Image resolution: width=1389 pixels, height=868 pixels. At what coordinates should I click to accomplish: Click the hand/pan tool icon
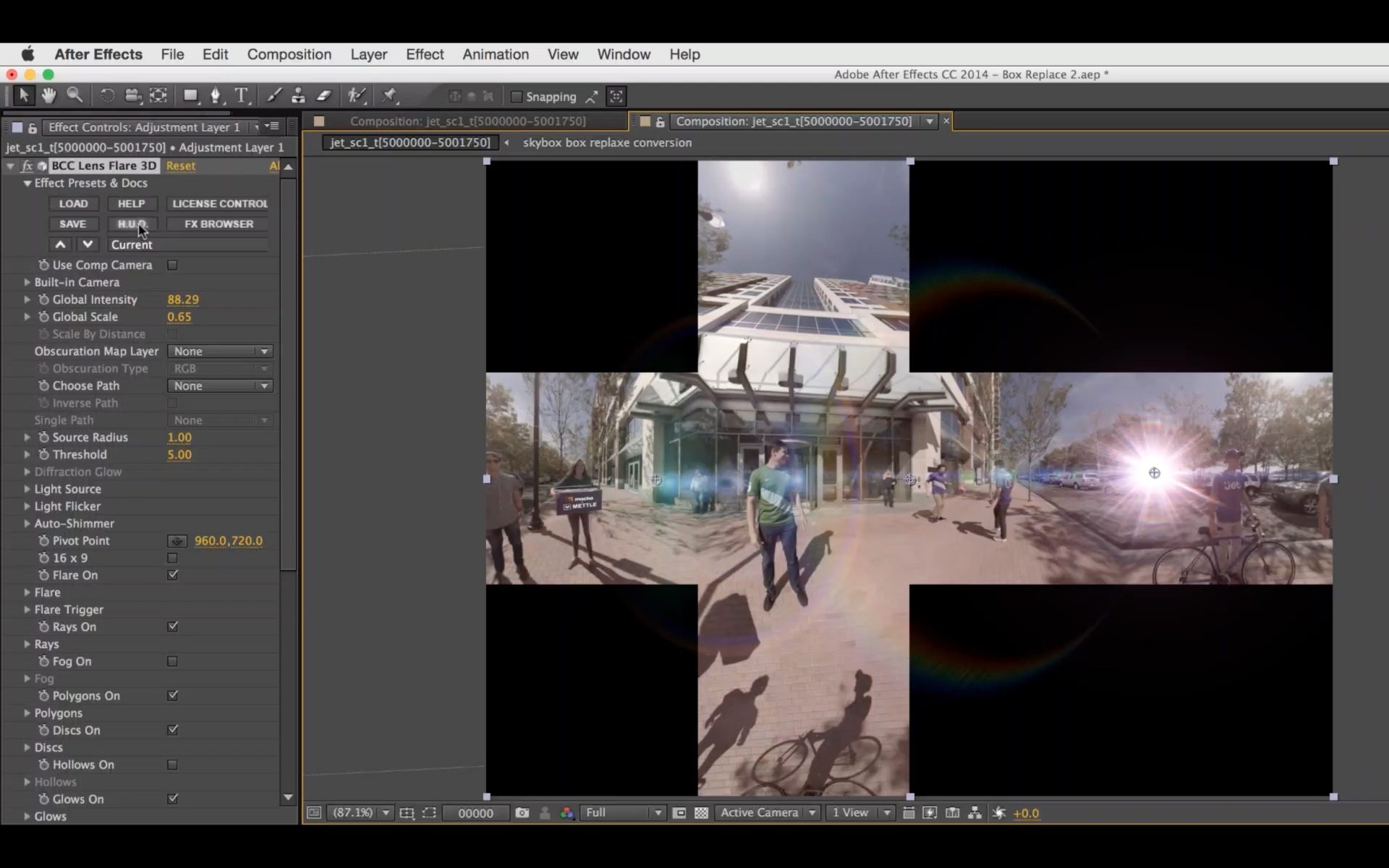48,95
